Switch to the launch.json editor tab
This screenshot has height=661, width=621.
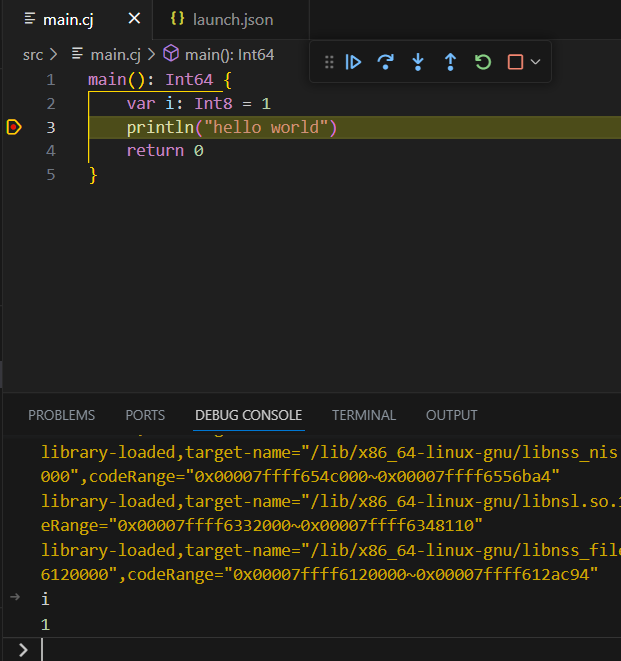(234, 19)
